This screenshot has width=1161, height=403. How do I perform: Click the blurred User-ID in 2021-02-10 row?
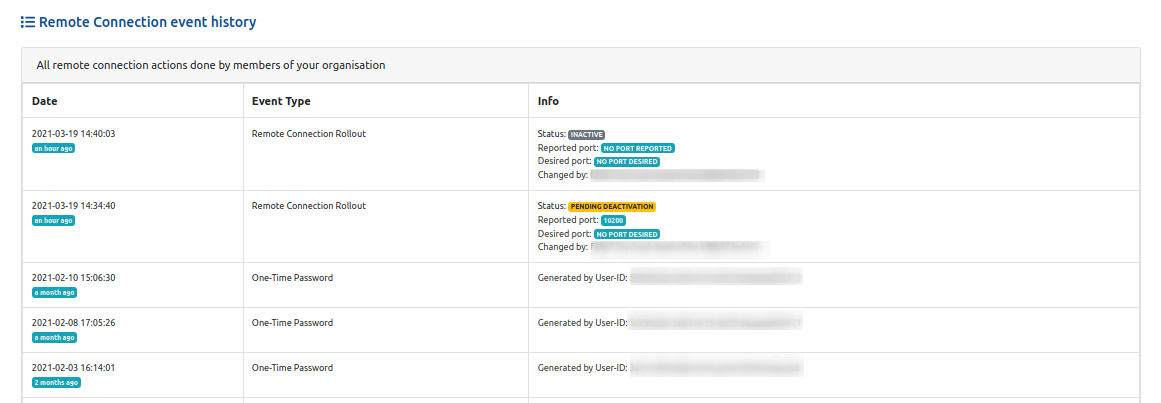coord(715,278)
